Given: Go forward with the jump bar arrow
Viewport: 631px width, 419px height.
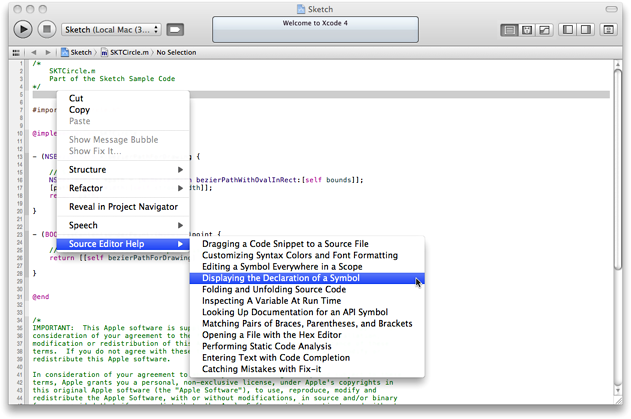Looking at the screenshot, I should click(48, 52).
